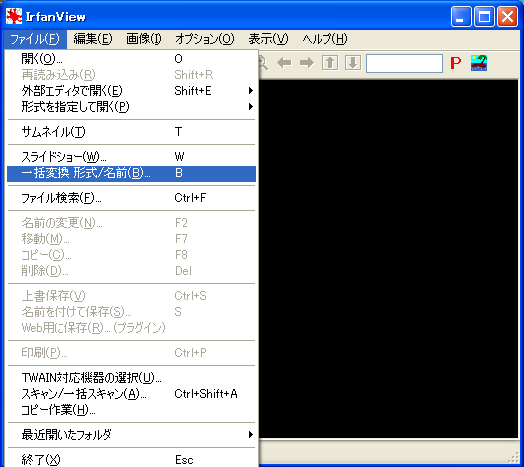Choose 終了(X) to exit IrfanView
524x467 pixels.
(x=131, y=459)
